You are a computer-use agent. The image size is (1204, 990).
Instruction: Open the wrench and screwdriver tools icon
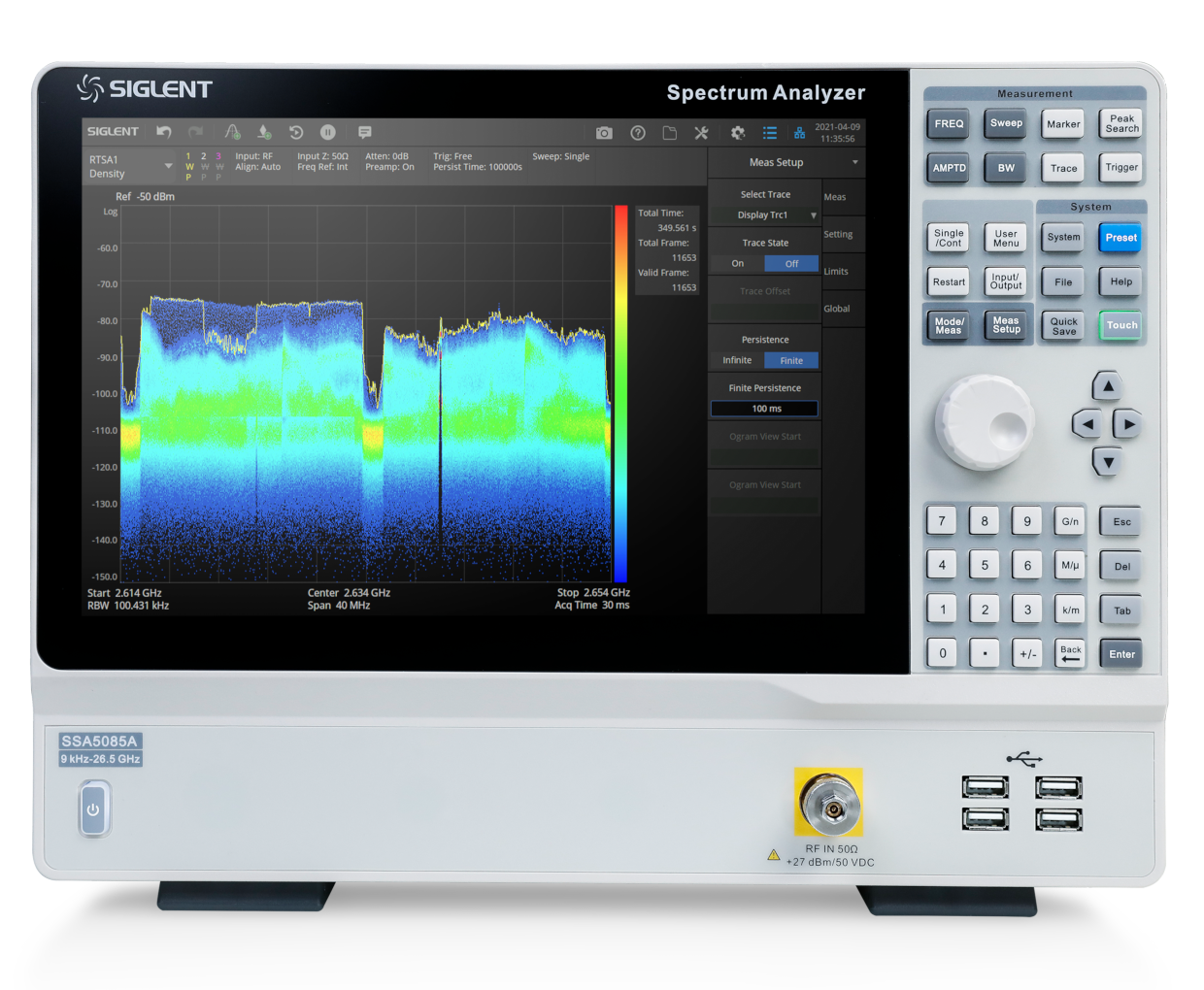(x=701, y=133)
